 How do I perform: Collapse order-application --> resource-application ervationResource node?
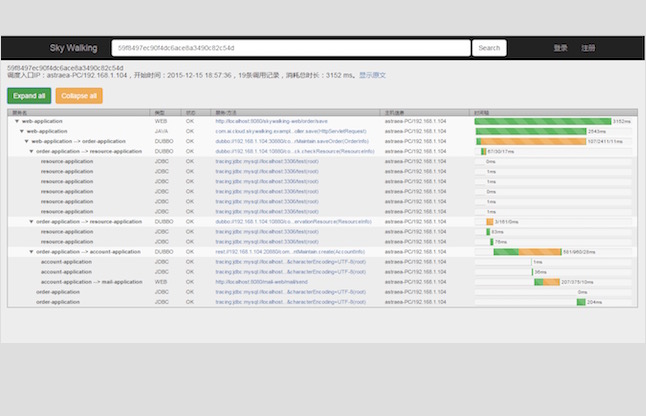point(31,222)
